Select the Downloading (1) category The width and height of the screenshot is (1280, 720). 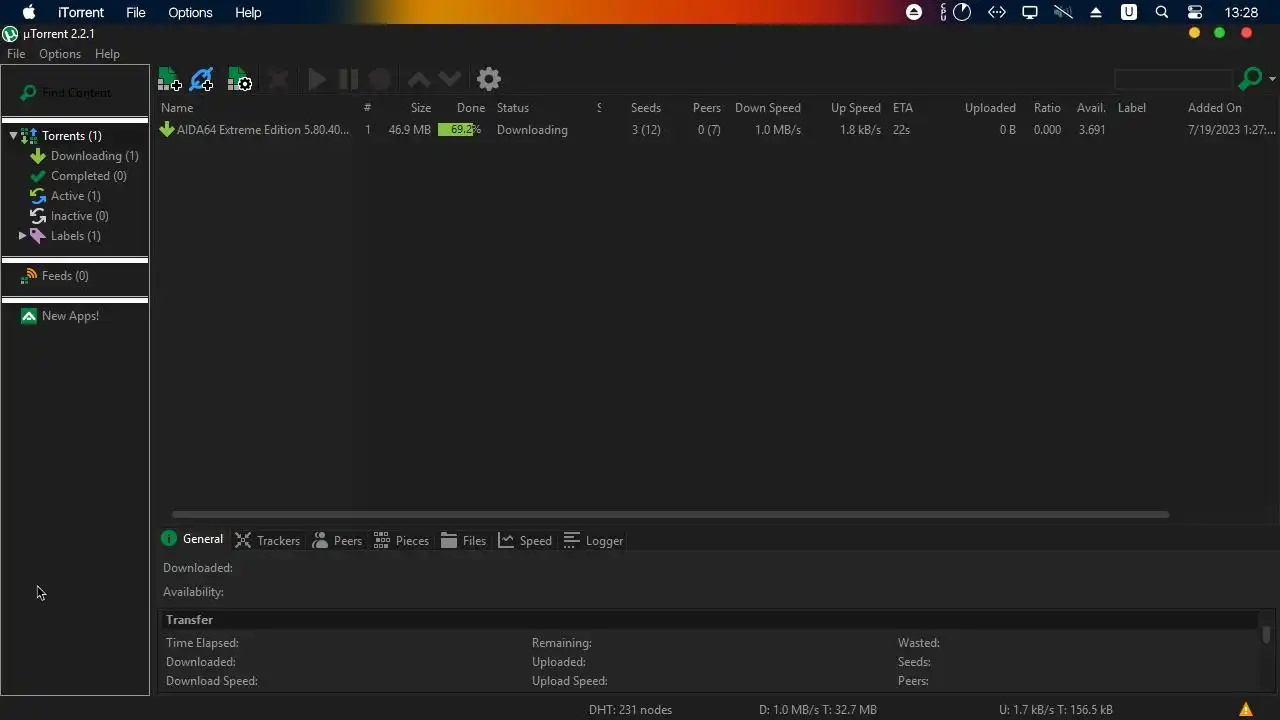pos(94,156)
